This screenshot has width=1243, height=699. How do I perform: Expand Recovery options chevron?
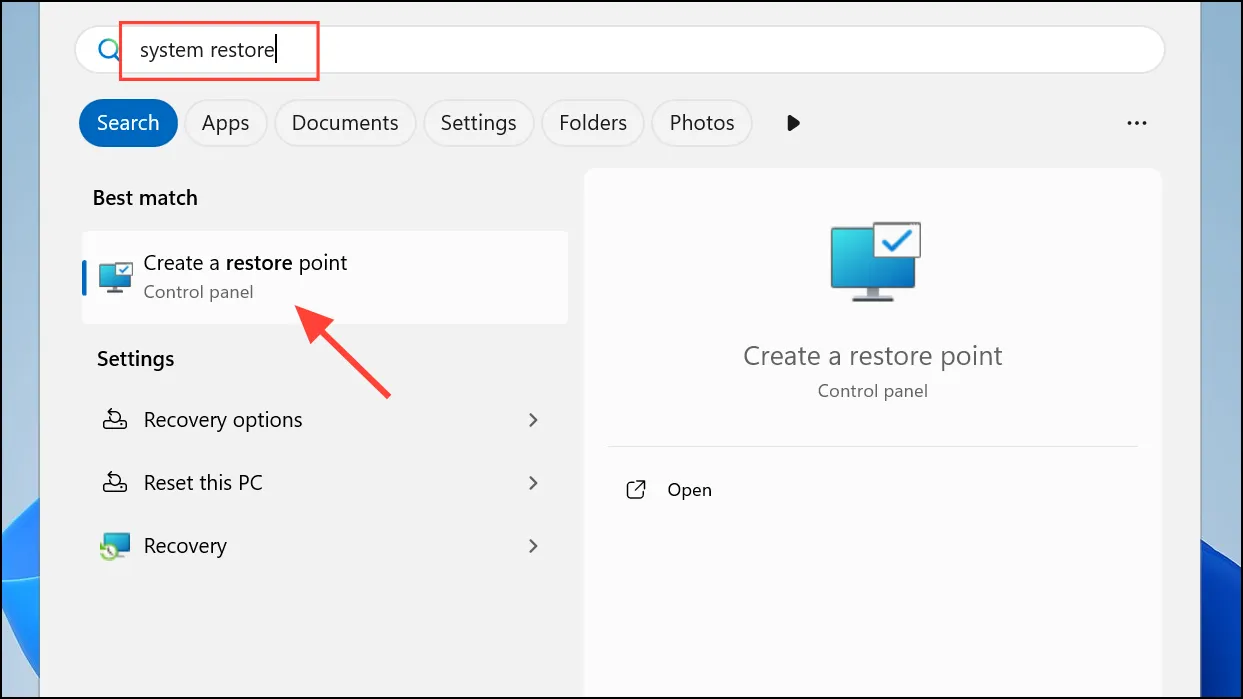[x=533, y=420]
